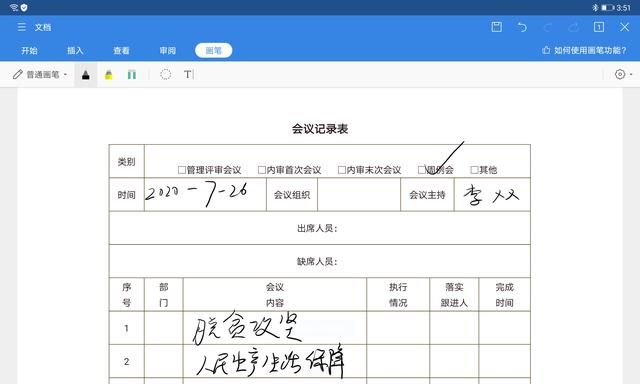The height and width of the screenshot is (384, 640).
Task: Switch to the 插入 tab
Action: (75, 51)
